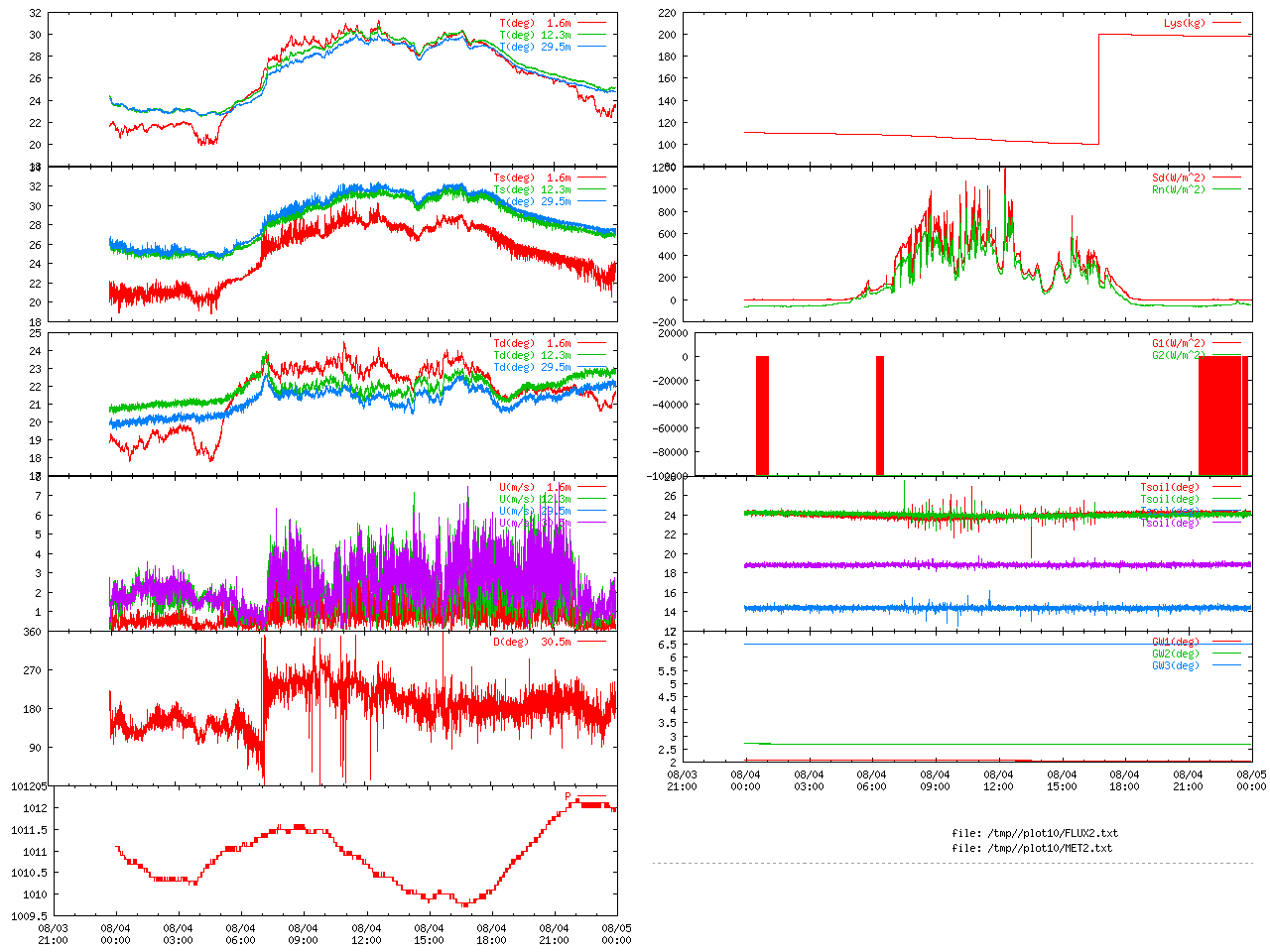Select the 'Ts(deg) 1.6m' legend entry
1270x952 pixels.
(x=532, y=178)
